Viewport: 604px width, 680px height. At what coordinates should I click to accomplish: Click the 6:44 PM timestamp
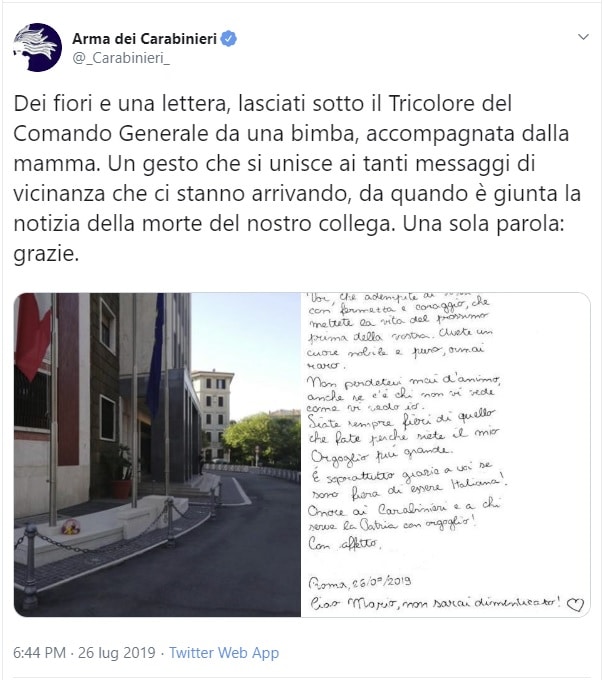click(x=39, y=653)
